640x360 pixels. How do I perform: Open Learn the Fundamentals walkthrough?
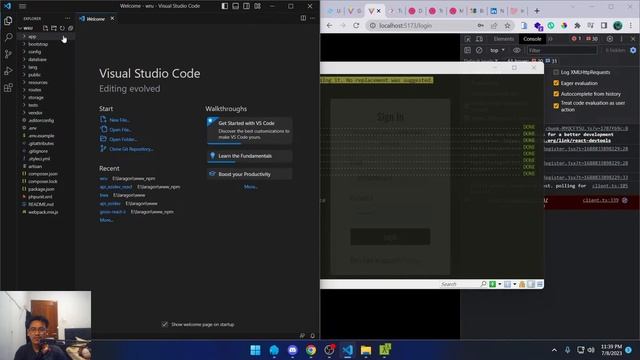(x=250, y=156)
